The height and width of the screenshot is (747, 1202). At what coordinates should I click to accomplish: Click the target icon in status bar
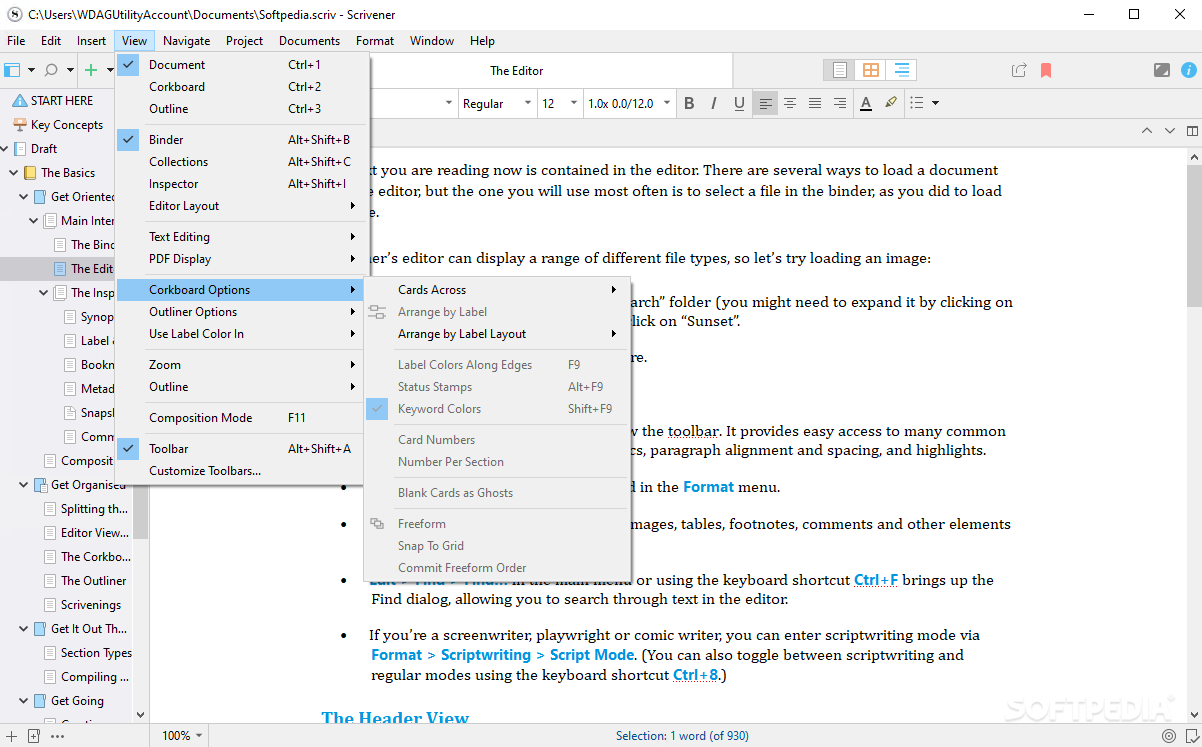(x=1169, y=736)
